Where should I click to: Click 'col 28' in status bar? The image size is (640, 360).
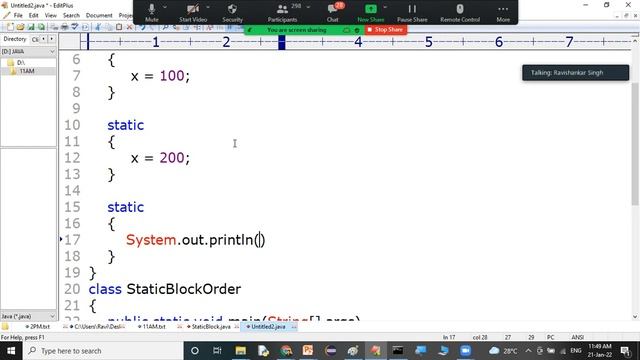coord(480,337)
